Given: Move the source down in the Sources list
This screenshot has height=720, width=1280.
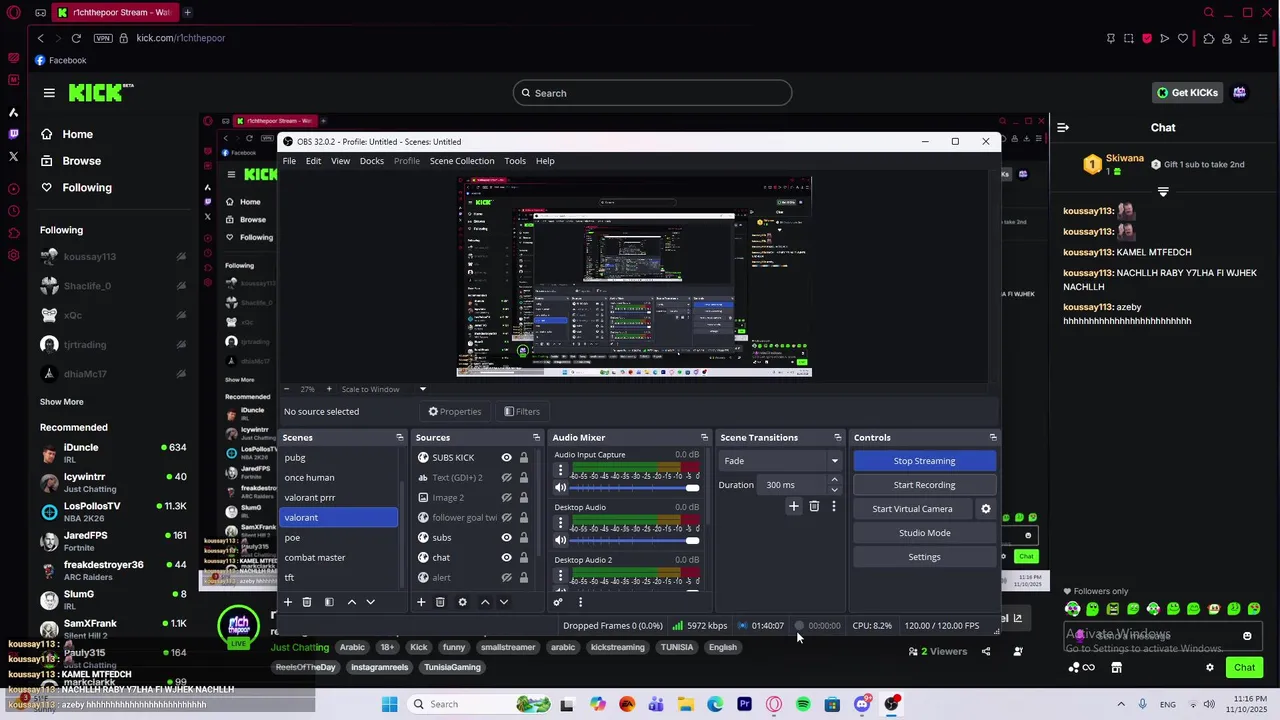Looking at the screenshot, I should pos(504,602).
